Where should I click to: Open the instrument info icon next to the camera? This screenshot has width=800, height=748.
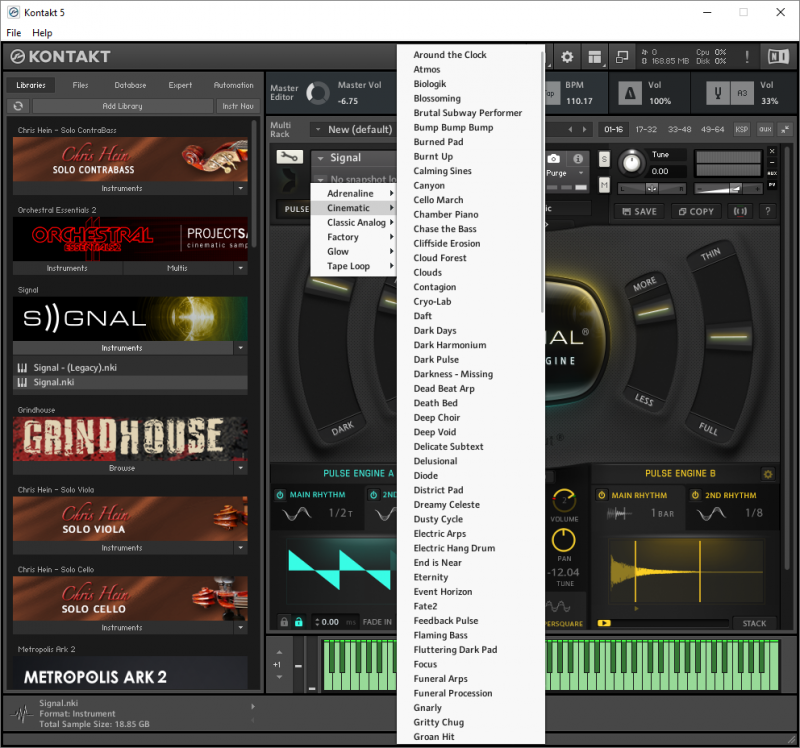(x=577, y=159)
